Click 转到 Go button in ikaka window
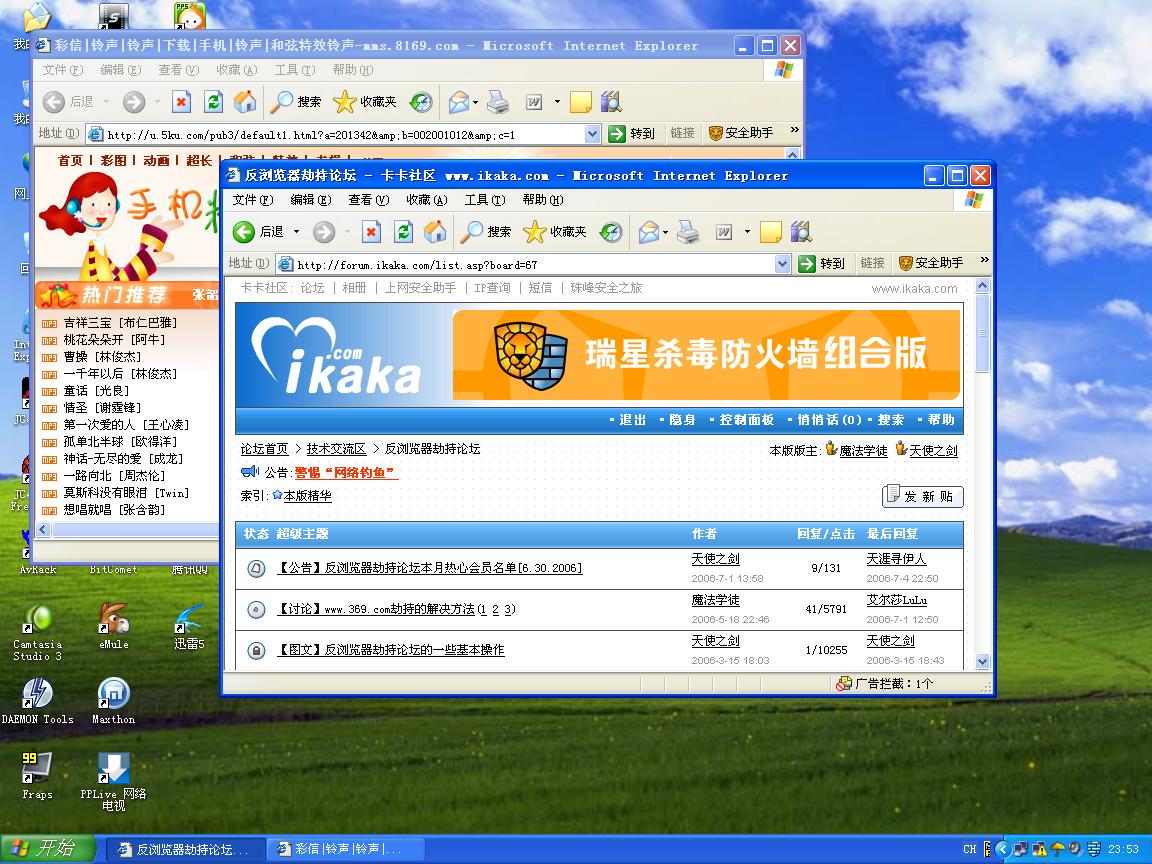The width and height of the screenshot is (1152, 864). coord(821,264)
